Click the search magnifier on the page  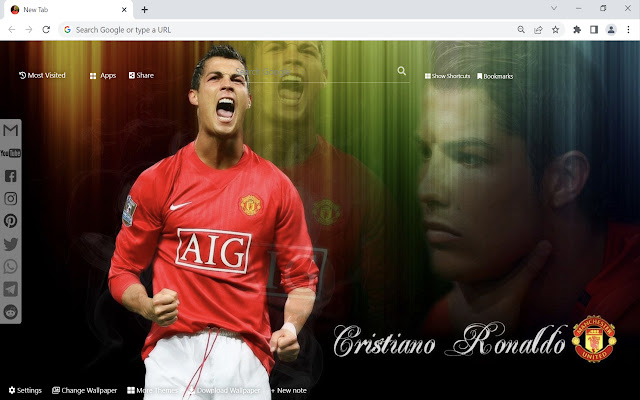(x=402, y=71)
